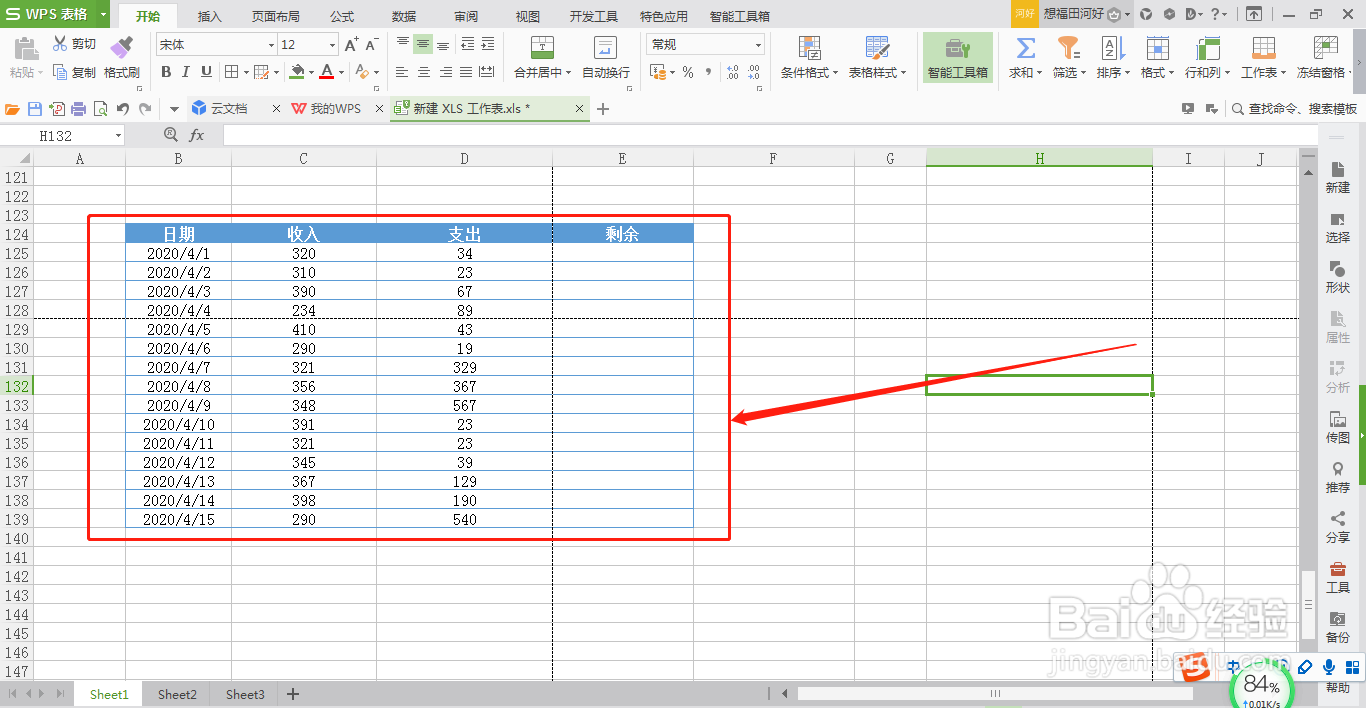Apply the fill color bucket swatch

tap(297, 72)
